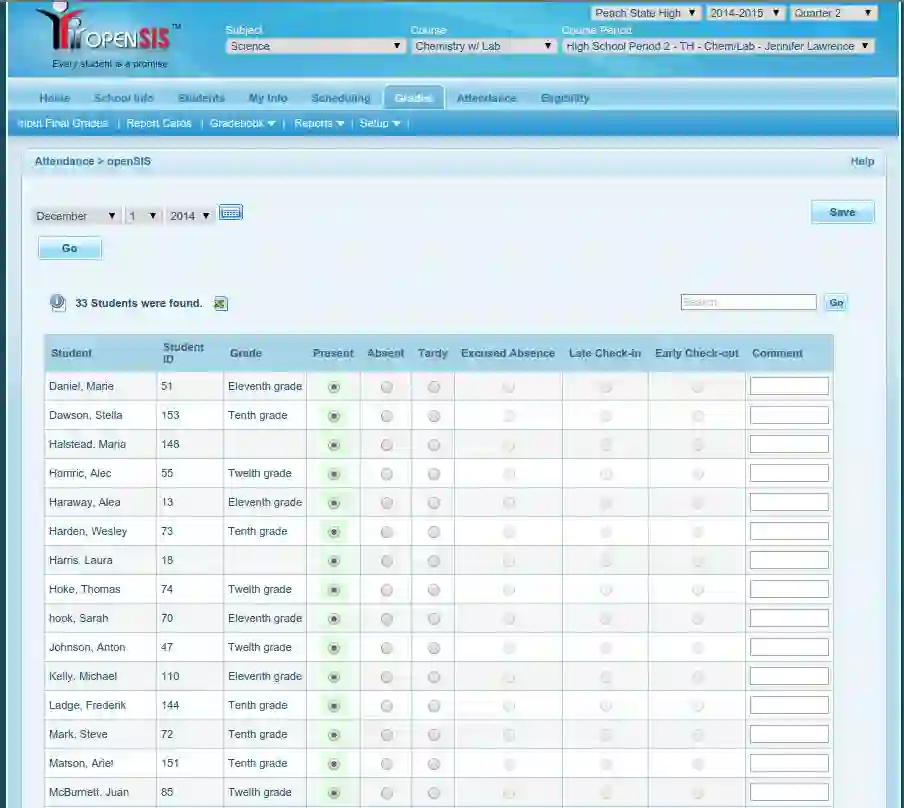Open the month dropdown showing December
The width and height of the screenshot is (904, 808).
click(76, 216)
